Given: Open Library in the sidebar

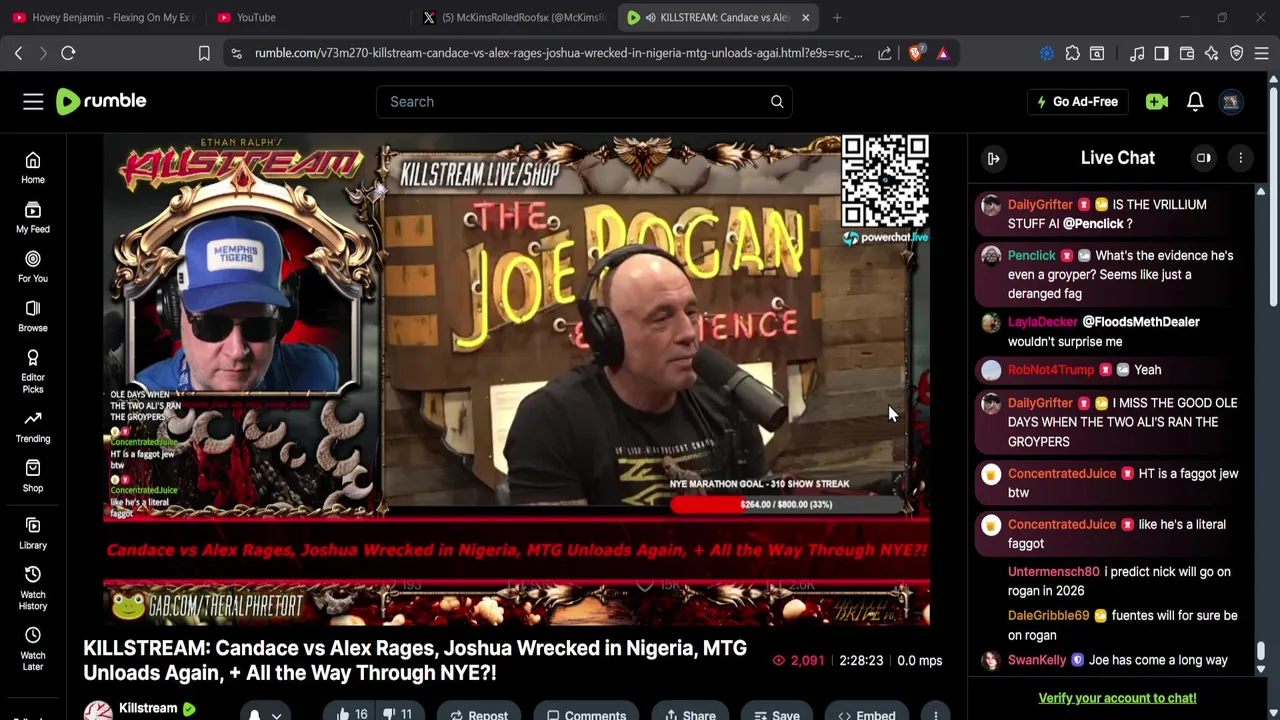Looking at the screenshot, I should pos(33,533).
